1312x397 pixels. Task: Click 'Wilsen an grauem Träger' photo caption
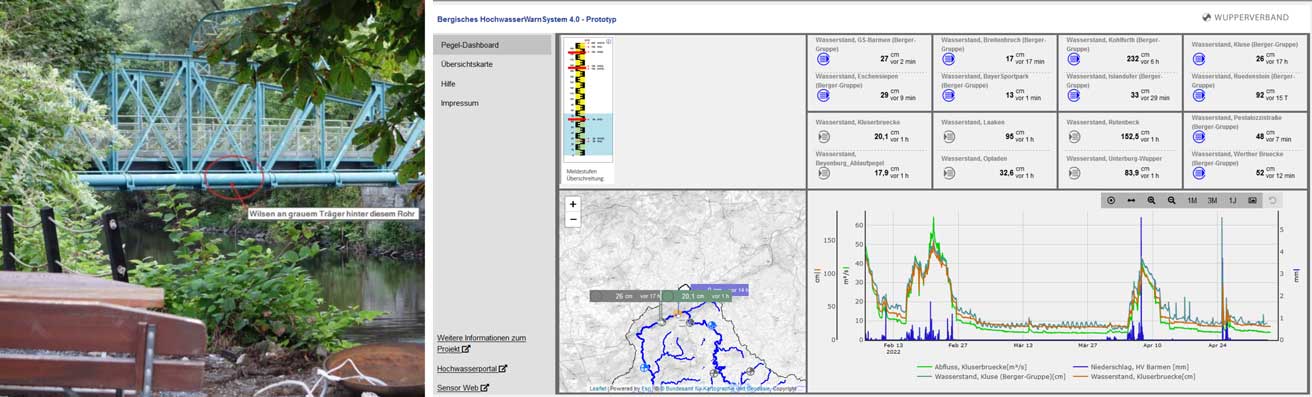pyautogui.click(x=333, y=213)
